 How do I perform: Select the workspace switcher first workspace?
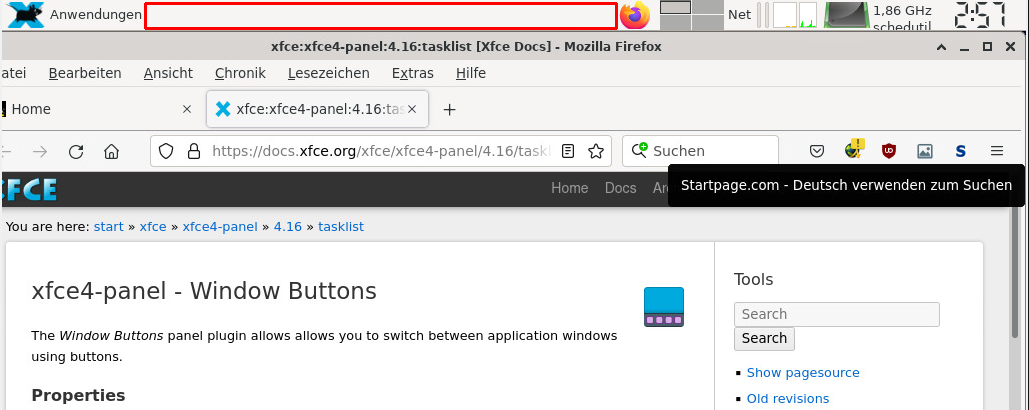675,7
